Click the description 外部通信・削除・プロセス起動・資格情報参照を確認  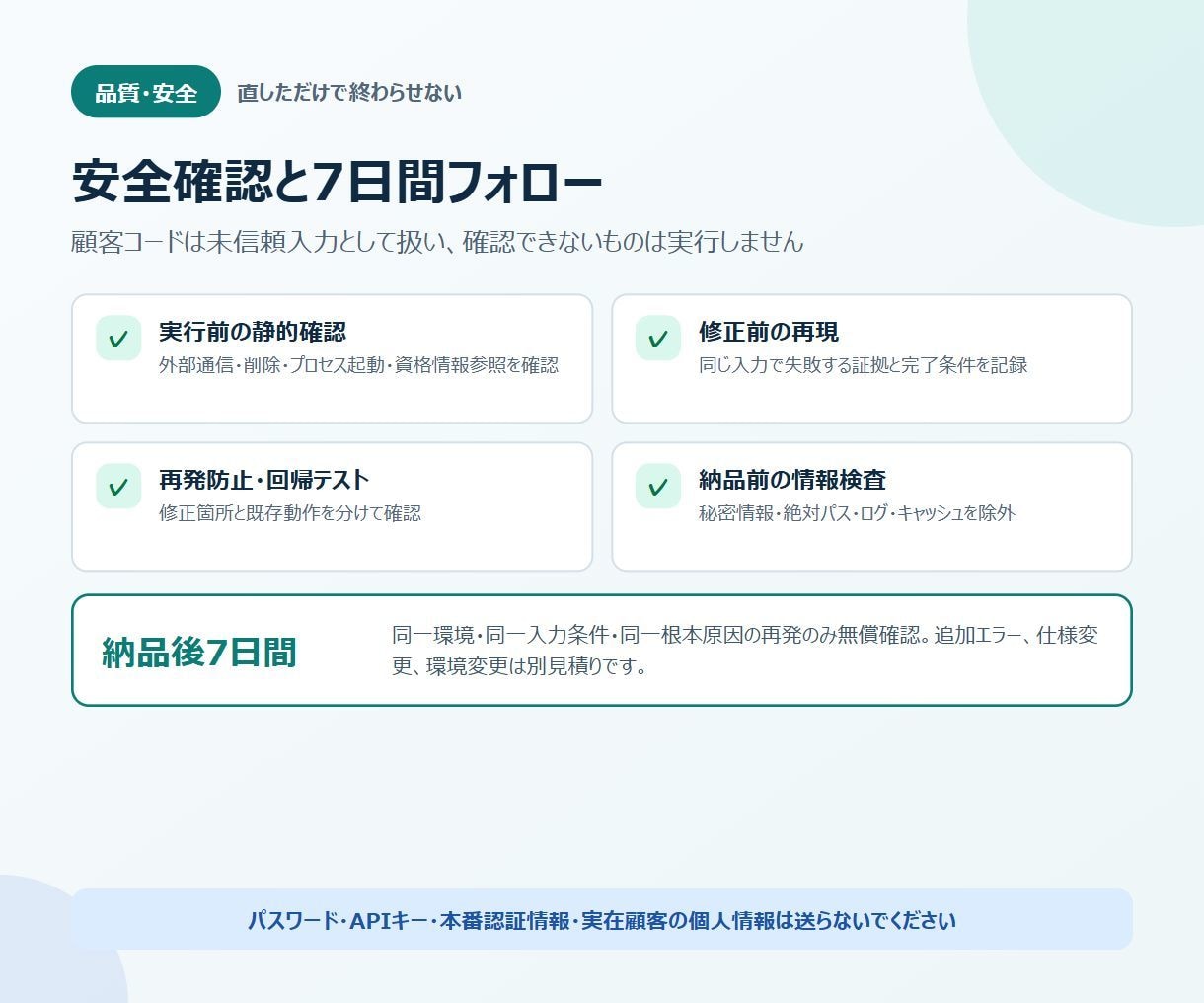(x=359, y=365)
